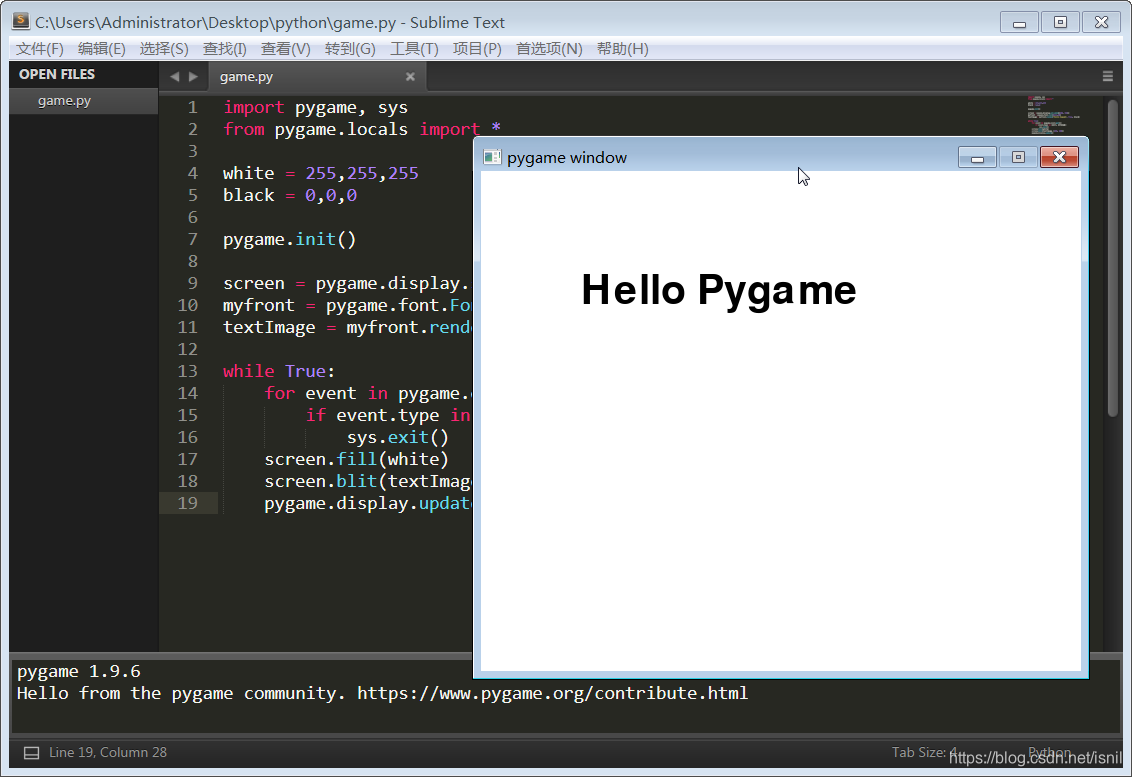Click the 'black = 0,0,0' line
This screenshot has width=1132, height=777.
coord(289,196)
